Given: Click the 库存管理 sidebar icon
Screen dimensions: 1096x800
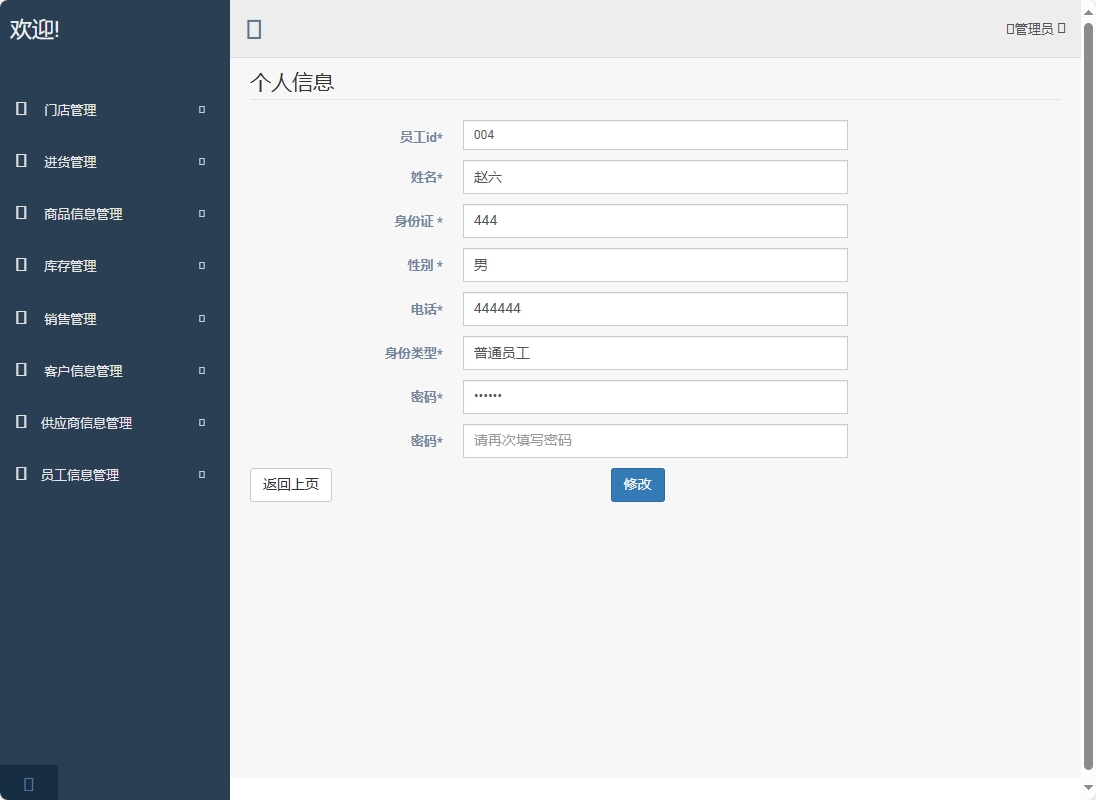Looking at the screenshot, I should click(x=20, y=266).
